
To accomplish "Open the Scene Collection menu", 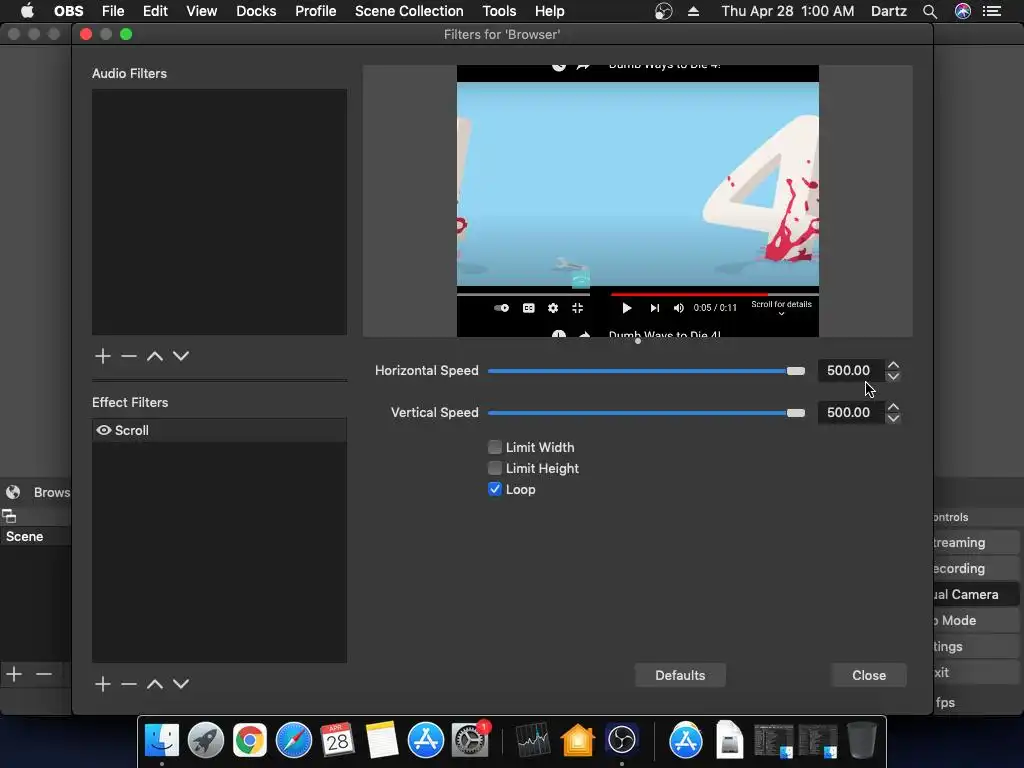I will pos(409,11).
